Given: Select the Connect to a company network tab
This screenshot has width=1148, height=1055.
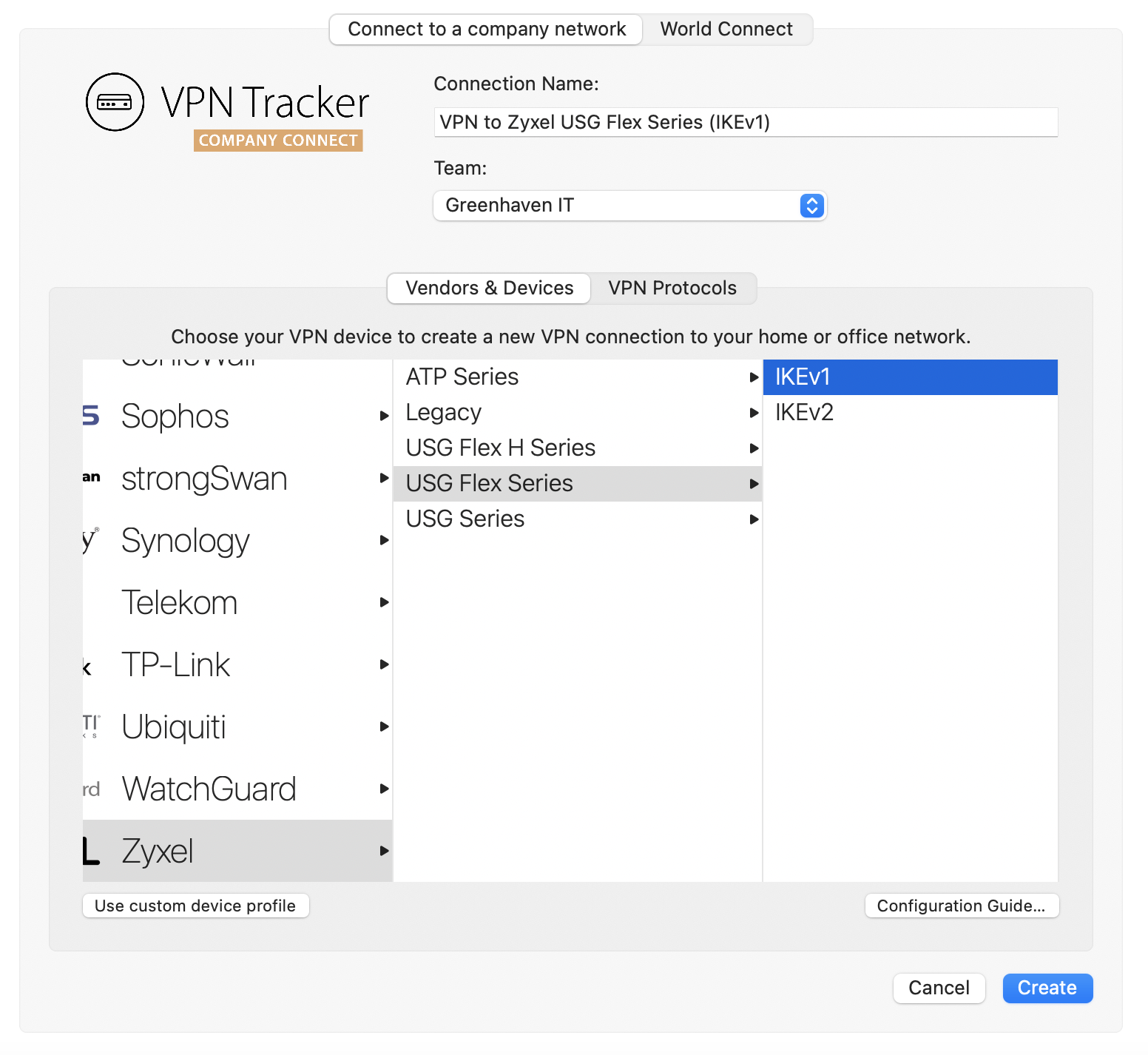Looking at the screenshot, I should (487, 29).
